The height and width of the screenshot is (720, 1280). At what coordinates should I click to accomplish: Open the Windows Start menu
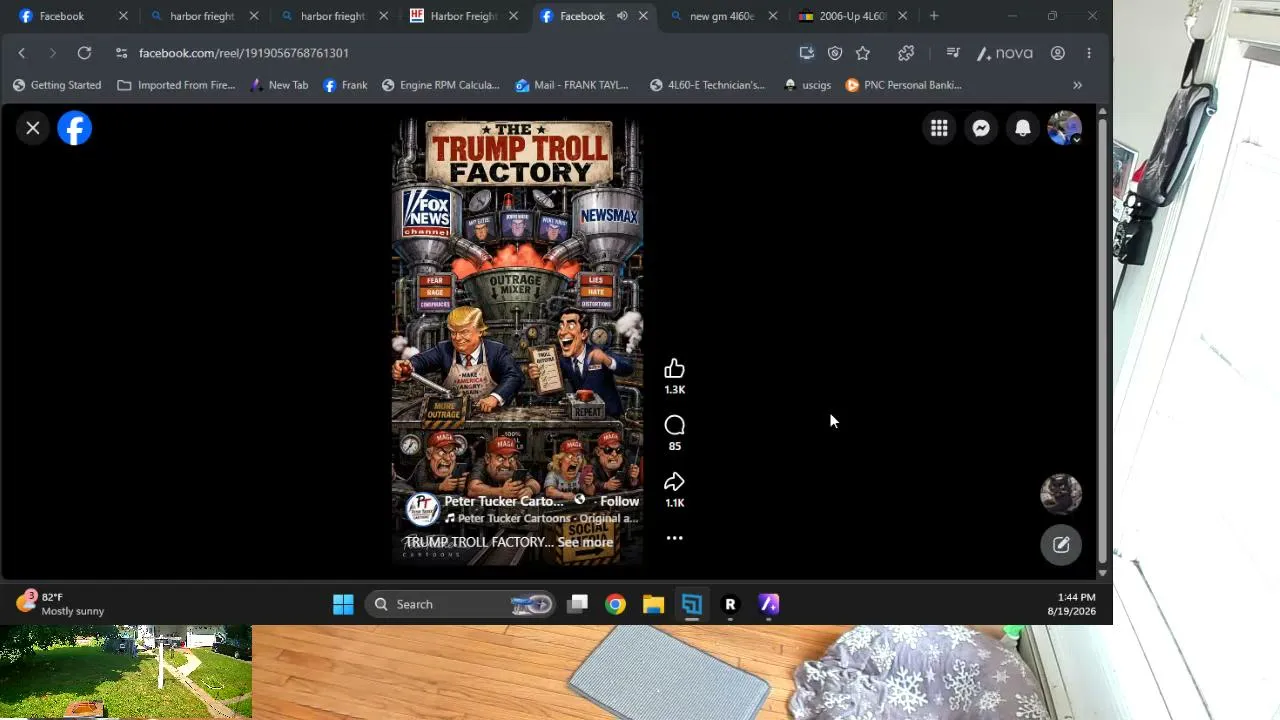tap(343, 604)
